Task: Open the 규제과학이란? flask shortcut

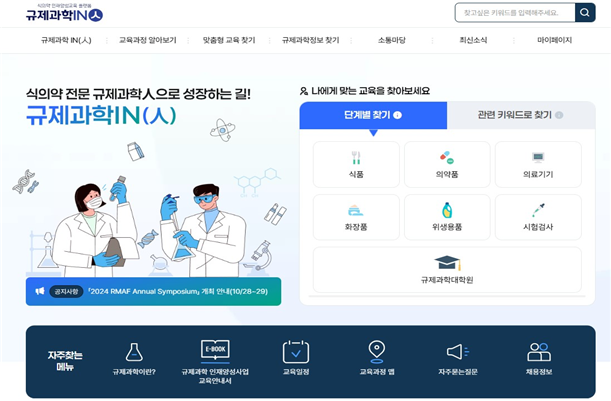Action: click(x=134, y=359)
